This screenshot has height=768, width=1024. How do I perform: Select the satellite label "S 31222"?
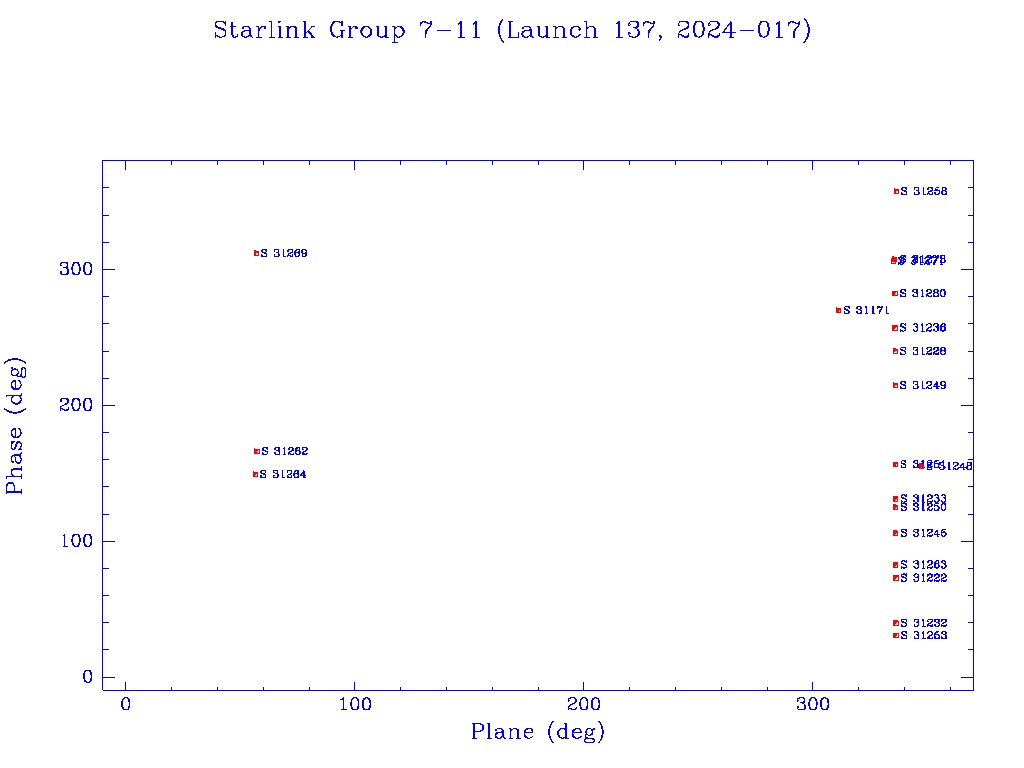click(923, 578)
